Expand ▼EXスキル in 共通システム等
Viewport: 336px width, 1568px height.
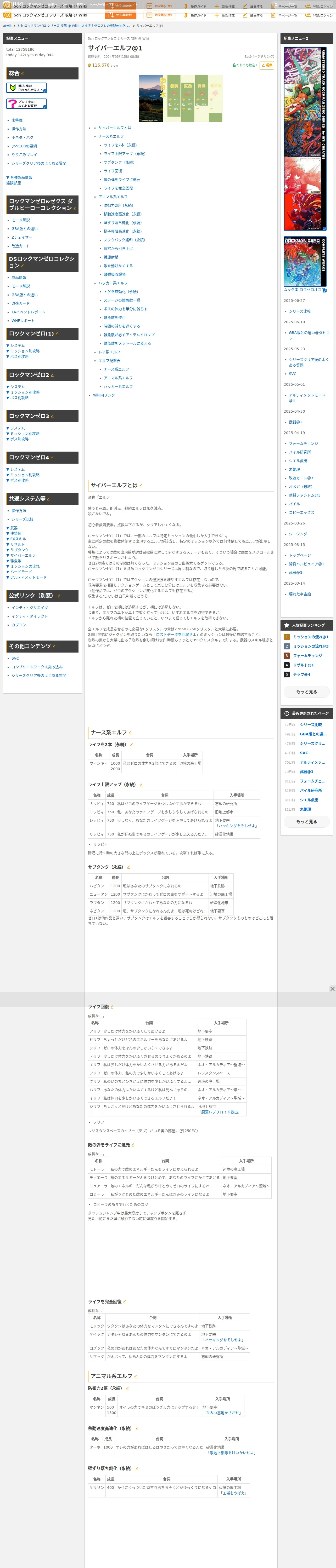coord(16,539)
